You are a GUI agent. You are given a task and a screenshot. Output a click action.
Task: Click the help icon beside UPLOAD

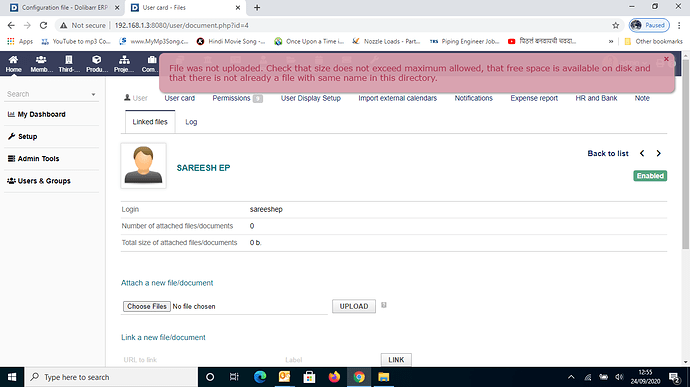point(384,305)
